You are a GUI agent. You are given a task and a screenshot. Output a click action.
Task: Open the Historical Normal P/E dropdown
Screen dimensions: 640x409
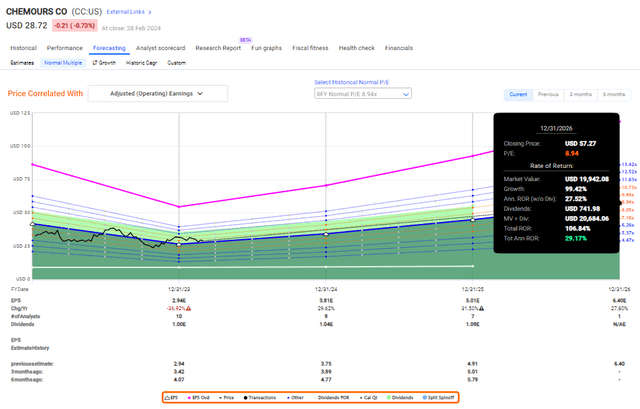363,94
